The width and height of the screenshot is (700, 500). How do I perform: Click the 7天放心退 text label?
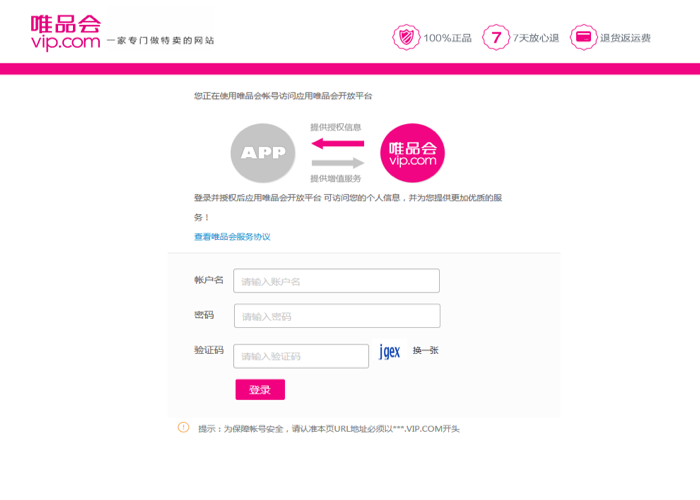click(537, 38)
